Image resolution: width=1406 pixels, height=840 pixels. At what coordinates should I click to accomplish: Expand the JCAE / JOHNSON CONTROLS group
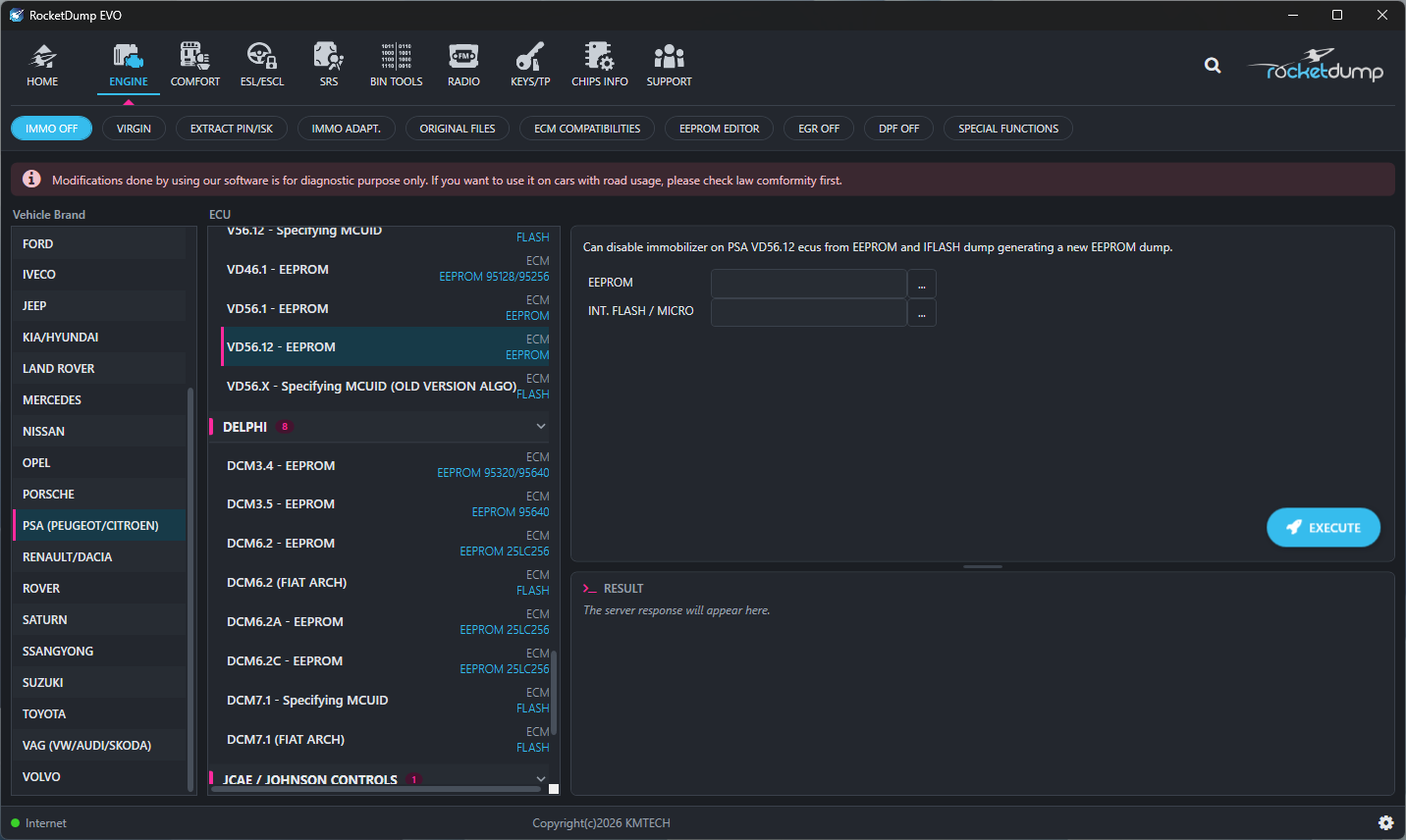[541, 779]
